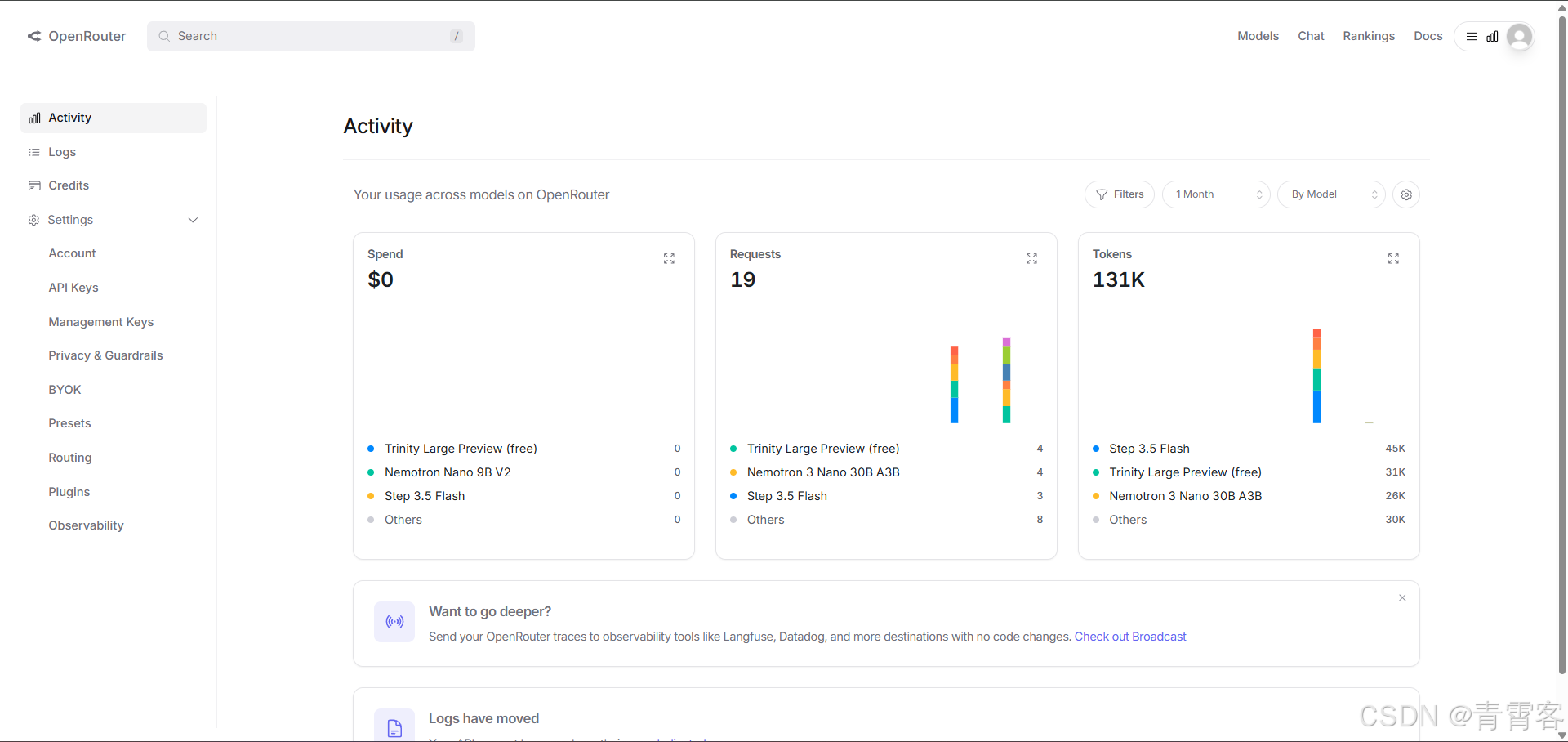Click the funnel filter icon
The width and height of the screenshot is (1568, 742).
(x=1102, y=194)
